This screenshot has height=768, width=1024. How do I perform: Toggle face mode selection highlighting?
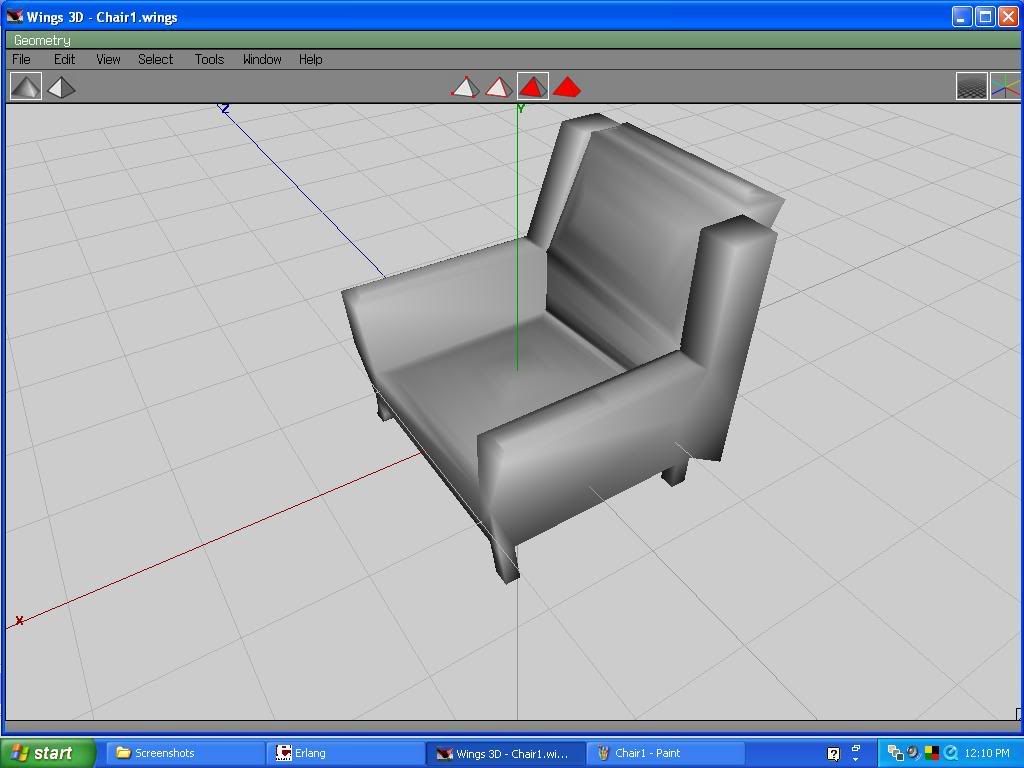point(533,87)
